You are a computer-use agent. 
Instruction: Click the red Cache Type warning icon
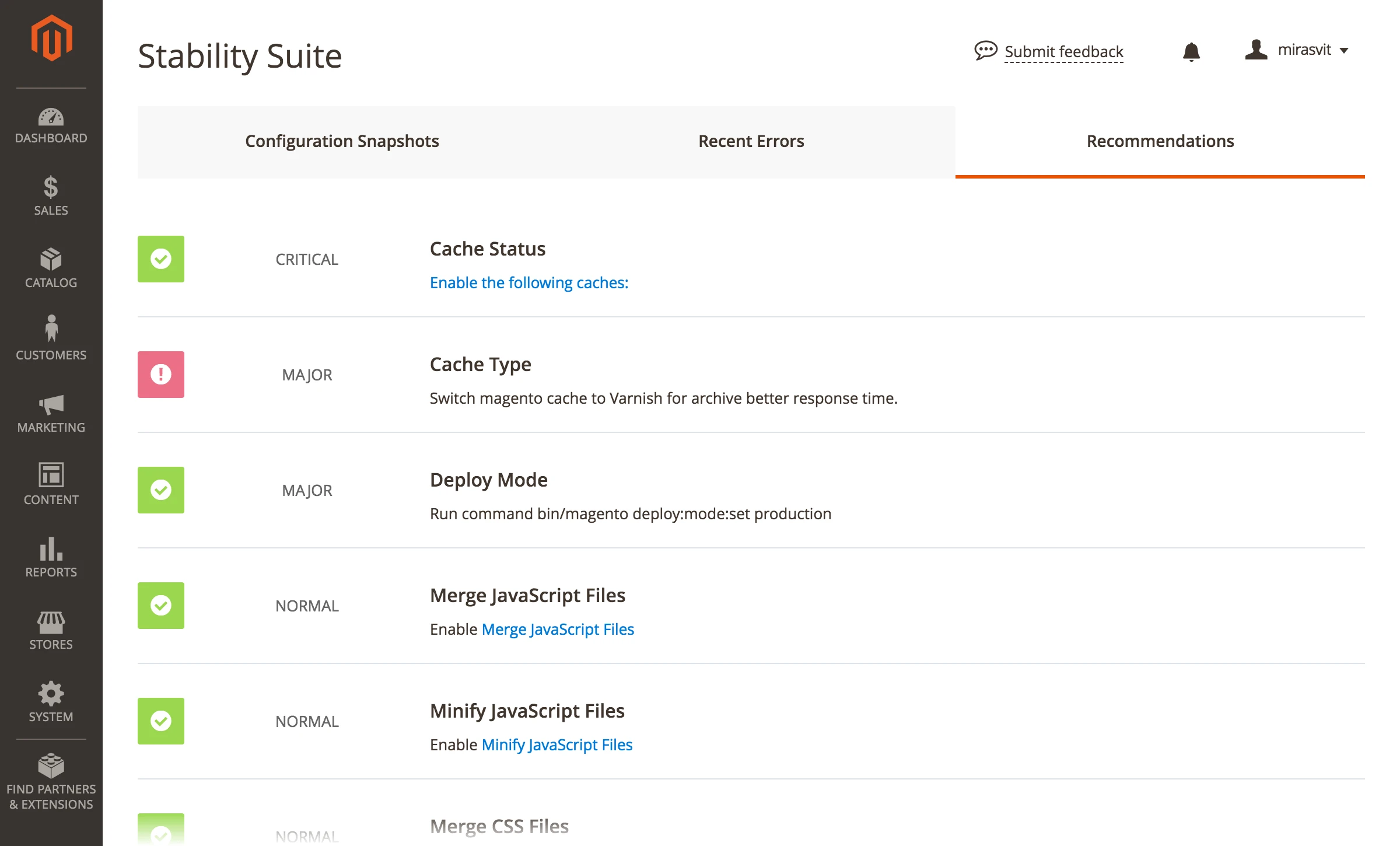click(x=161, y=375)
